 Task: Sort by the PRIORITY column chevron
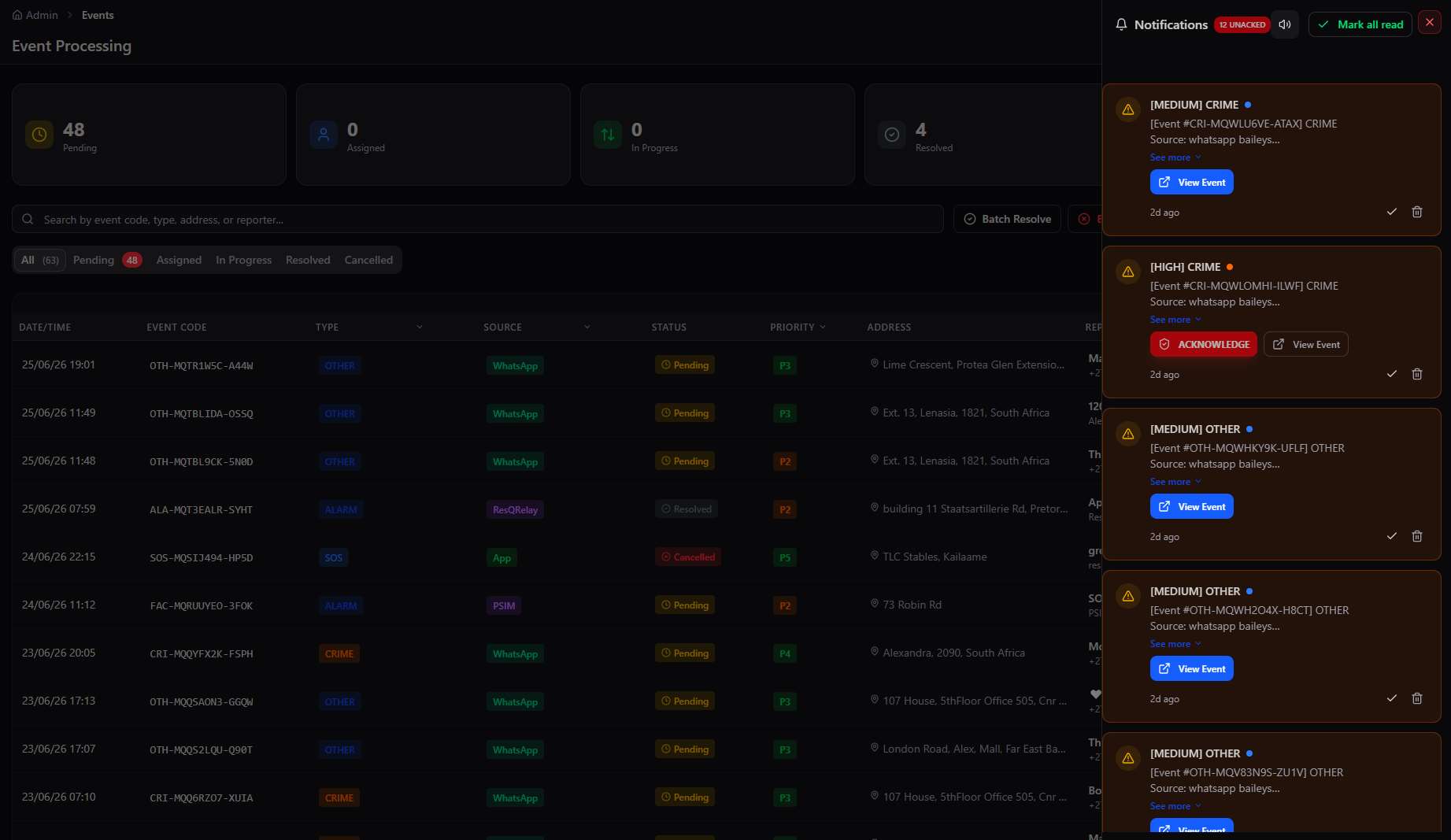point(823,327)
